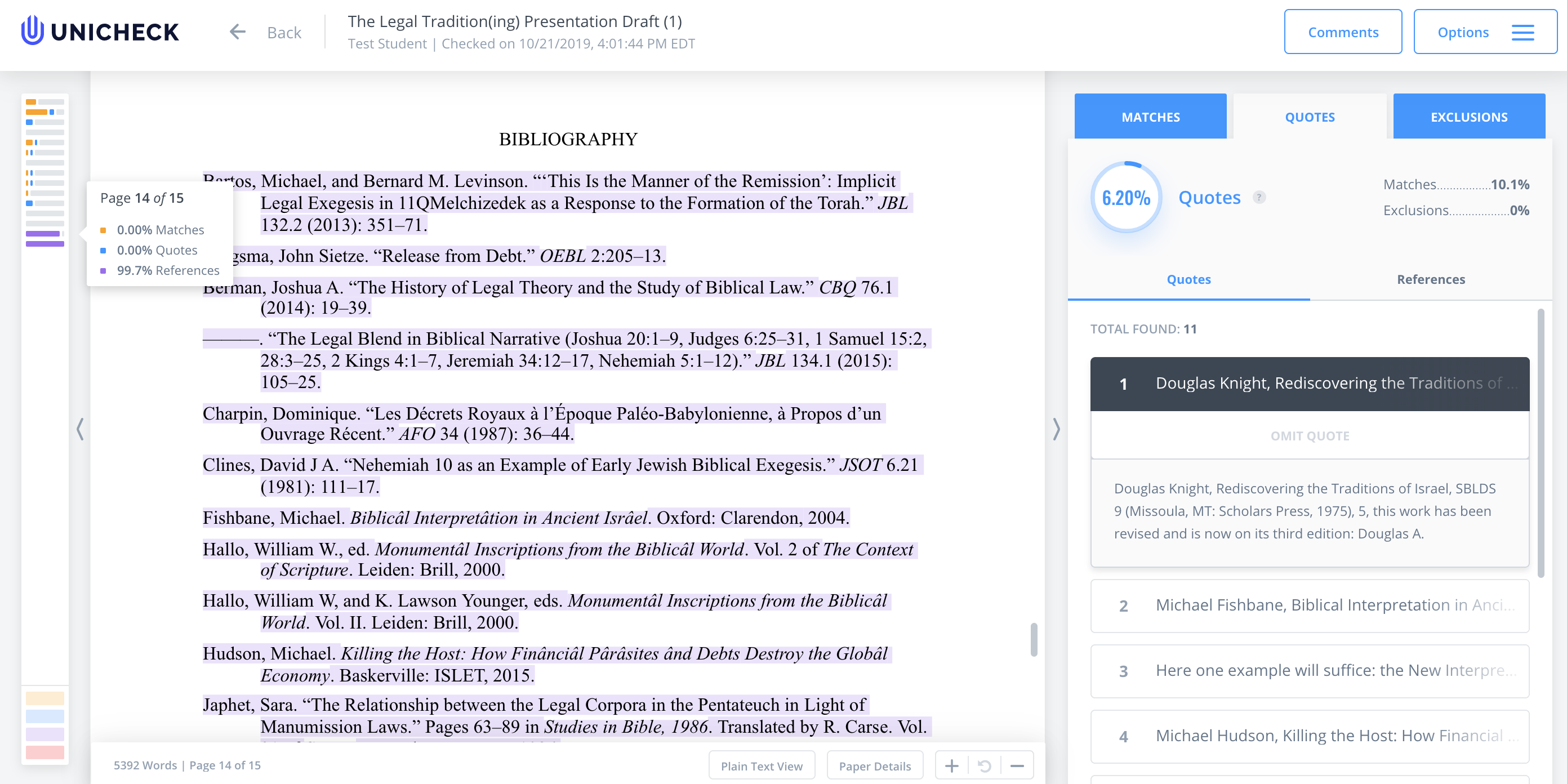The image size is (1567, 784).
Task: Go to previous page with left chevron
Action: tap(79, 429)
